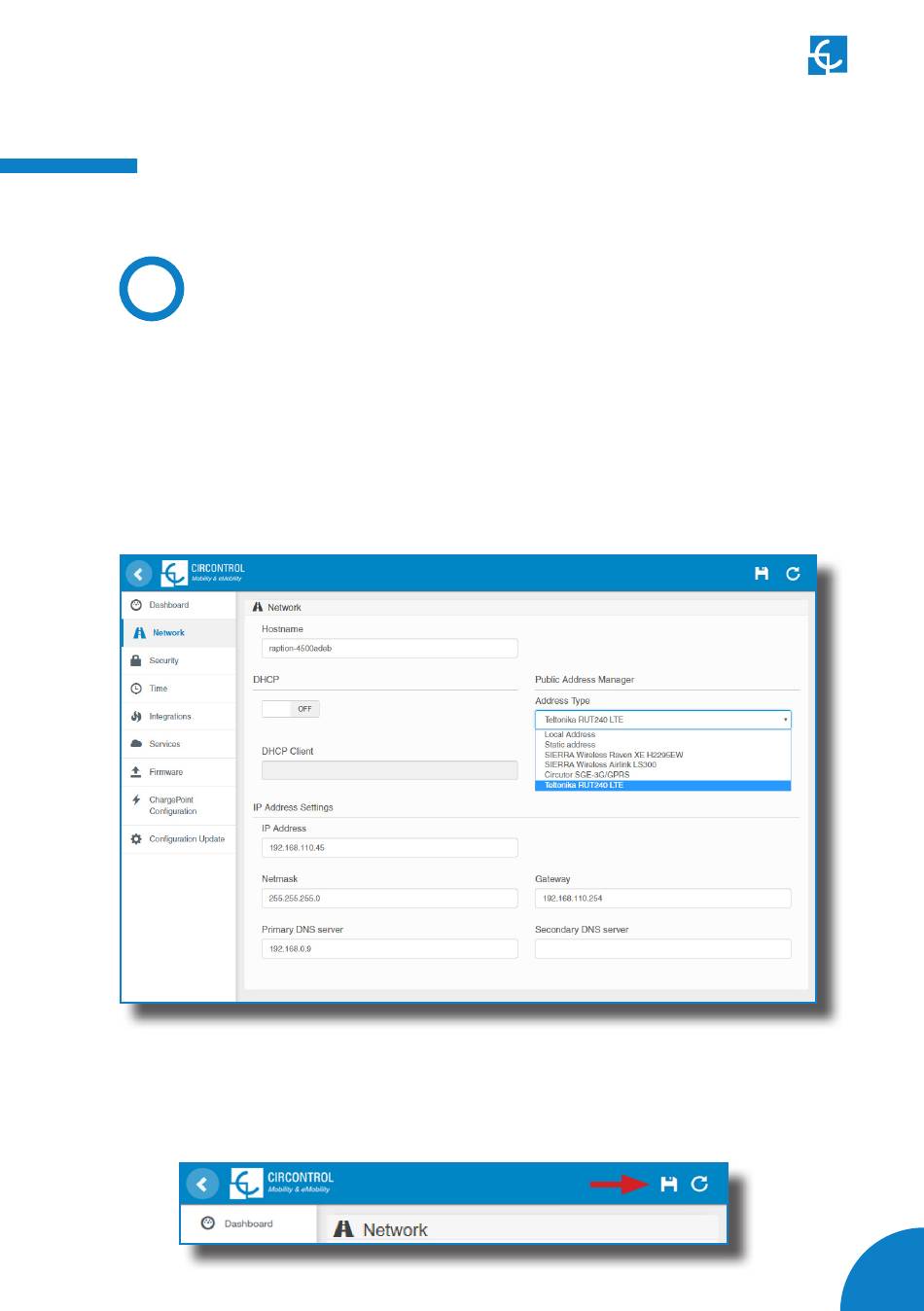Image resolution: width=924 pixels, height=1311 pixels.
Task: Open Dashboard in the full settings sidebar
Action: click(x=179, y=605)
